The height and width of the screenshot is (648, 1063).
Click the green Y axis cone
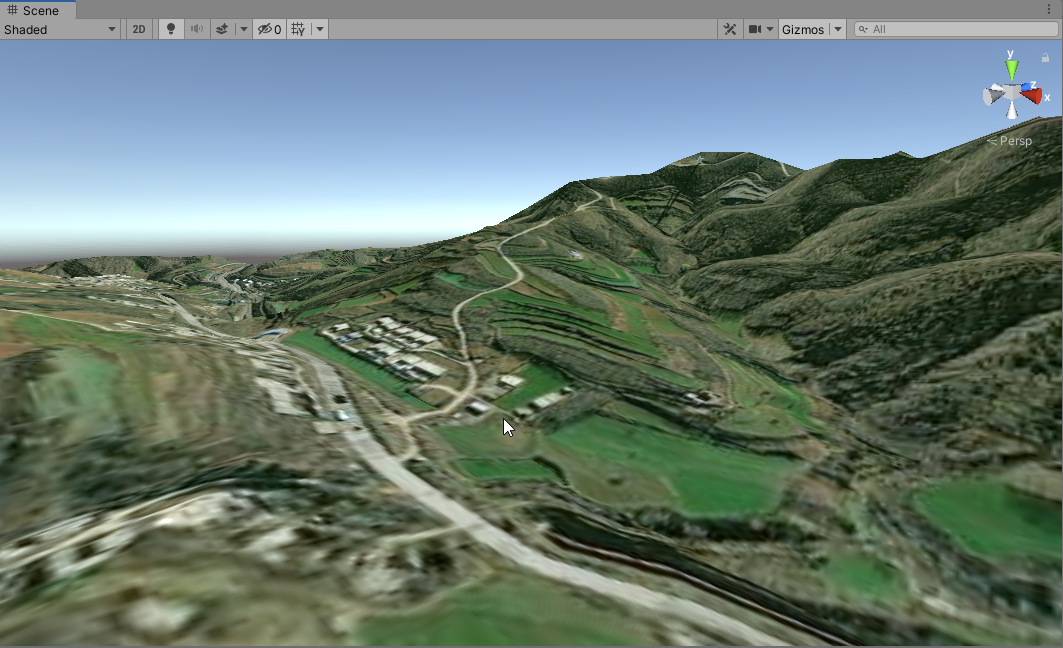[1012, 69]
